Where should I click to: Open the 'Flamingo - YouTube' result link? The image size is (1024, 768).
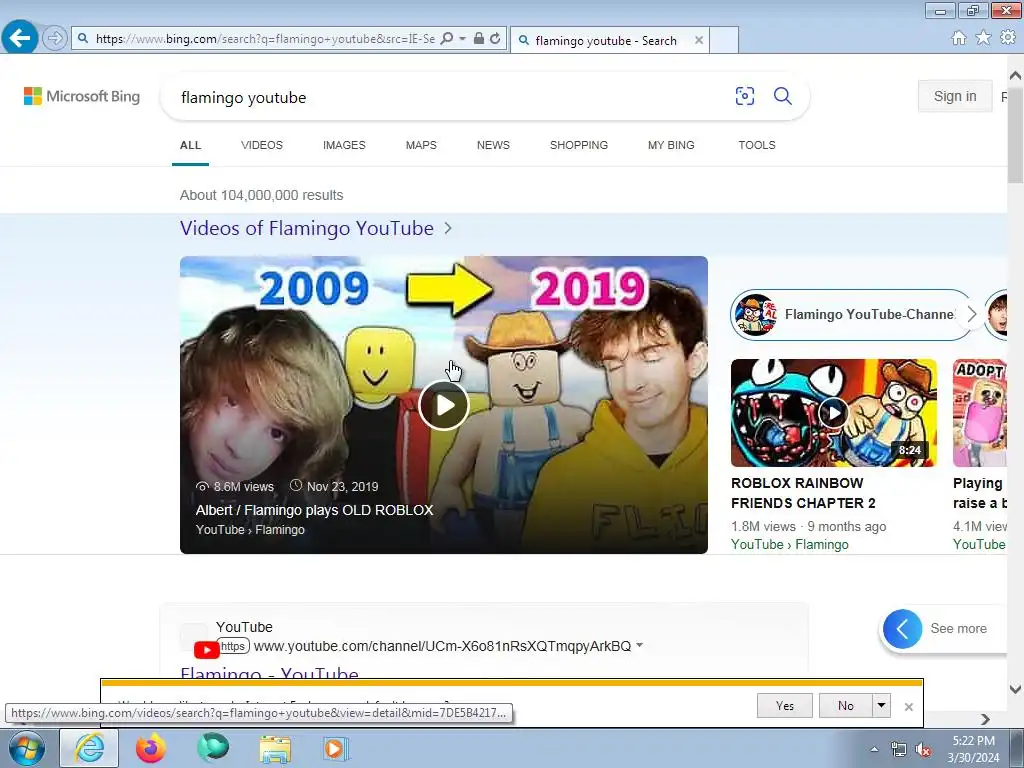[x=269, y=673]
